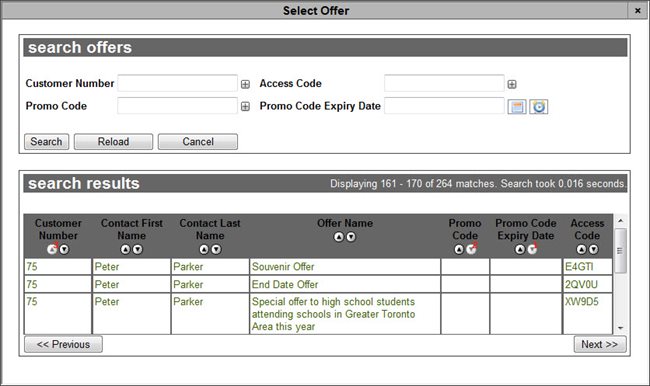650x386 pixels.
Task: Select the Souvenir Offer row
Action: 318,267
